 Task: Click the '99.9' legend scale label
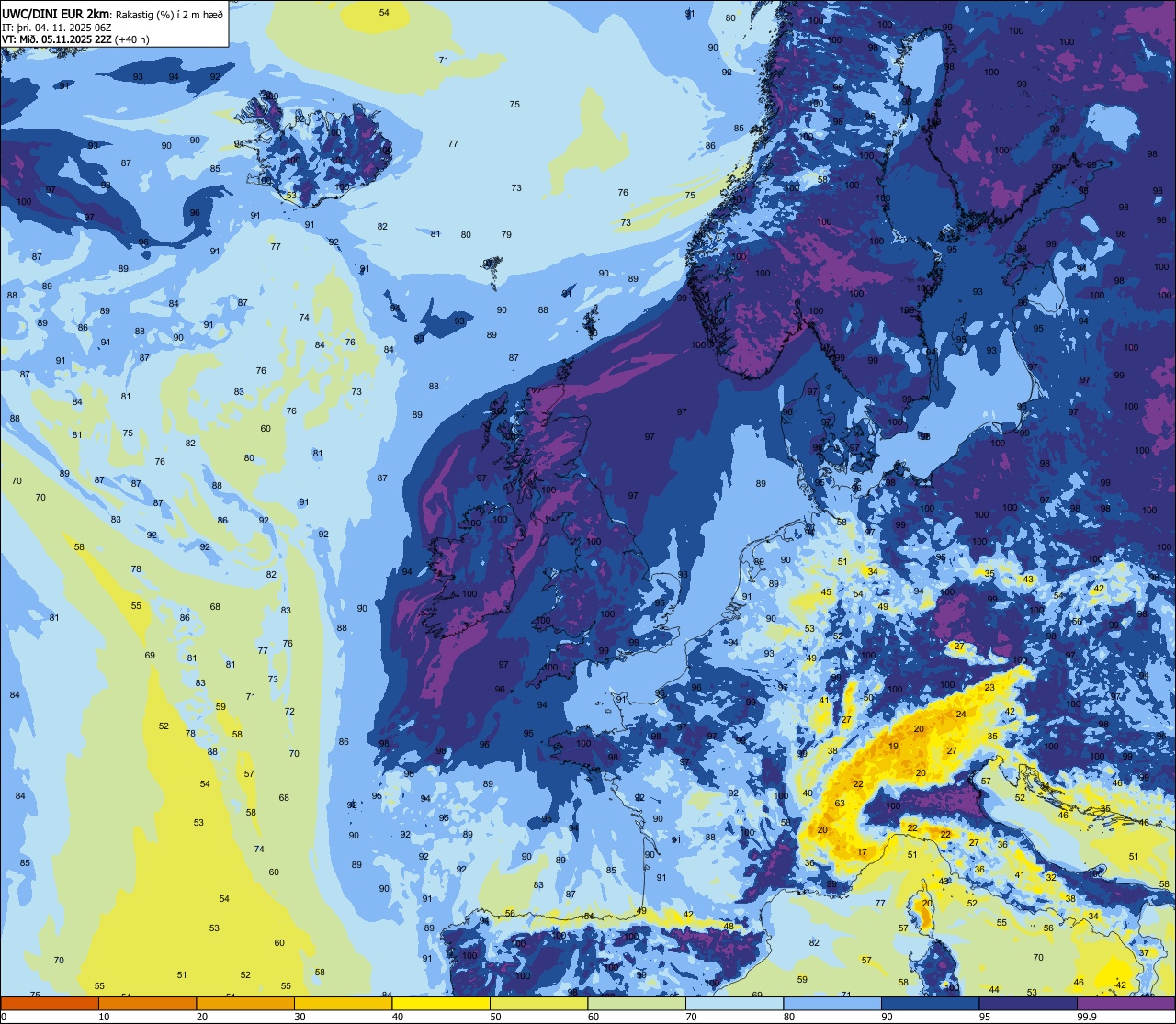(x=1087, y=1017)
